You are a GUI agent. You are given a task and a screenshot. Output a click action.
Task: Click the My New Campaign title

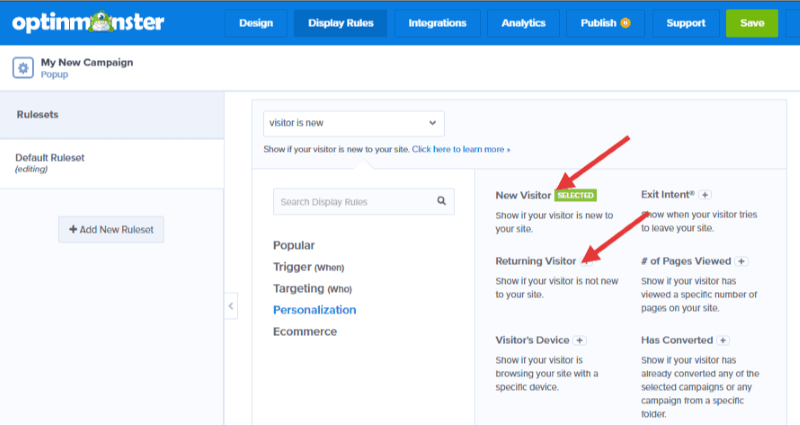tap(87, 62)
